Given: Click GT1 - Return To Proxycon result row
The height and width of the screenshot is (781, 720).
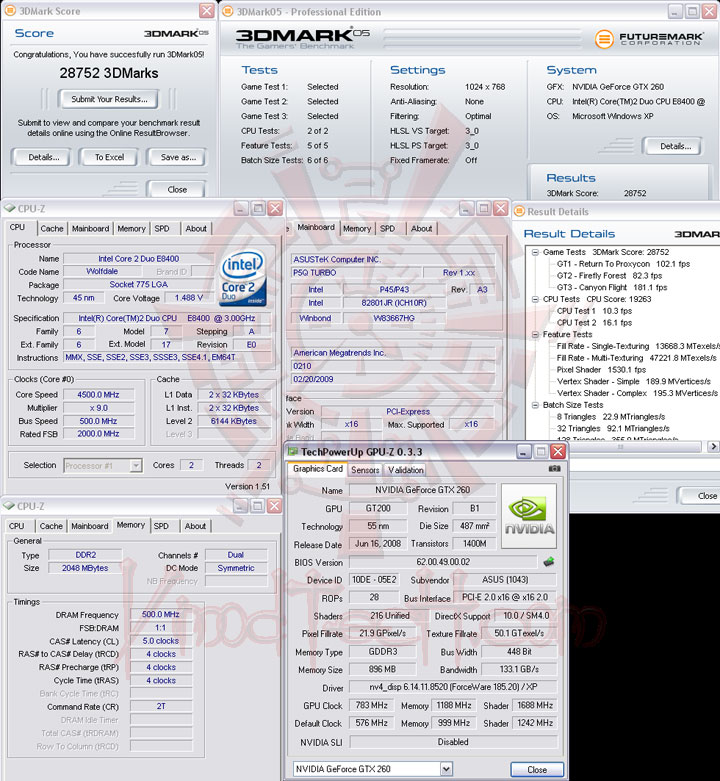Looking at the screenshot, I should coord(623,264).
